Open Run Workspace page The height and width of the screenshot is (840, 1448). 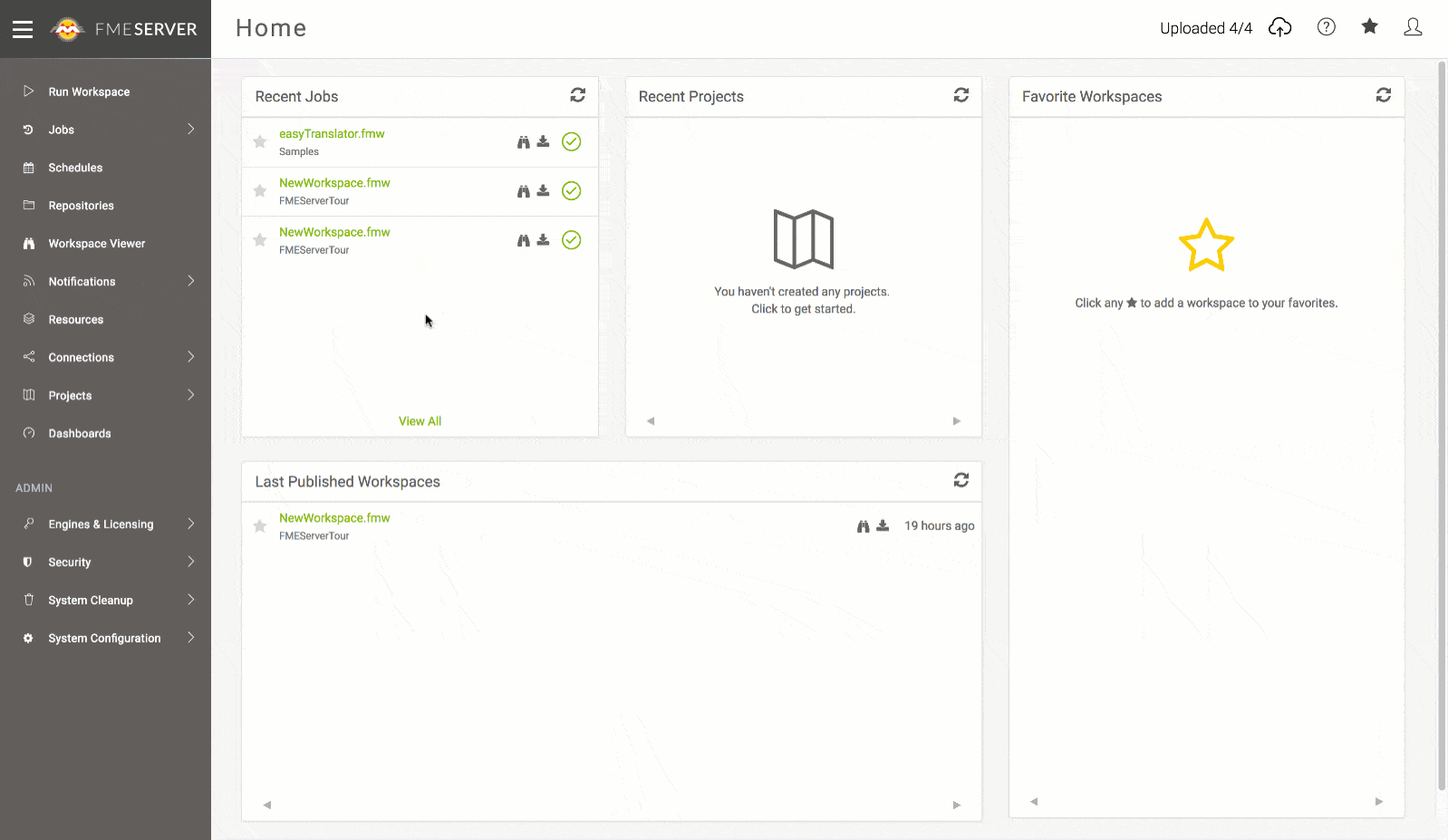(x=89, y=92)
